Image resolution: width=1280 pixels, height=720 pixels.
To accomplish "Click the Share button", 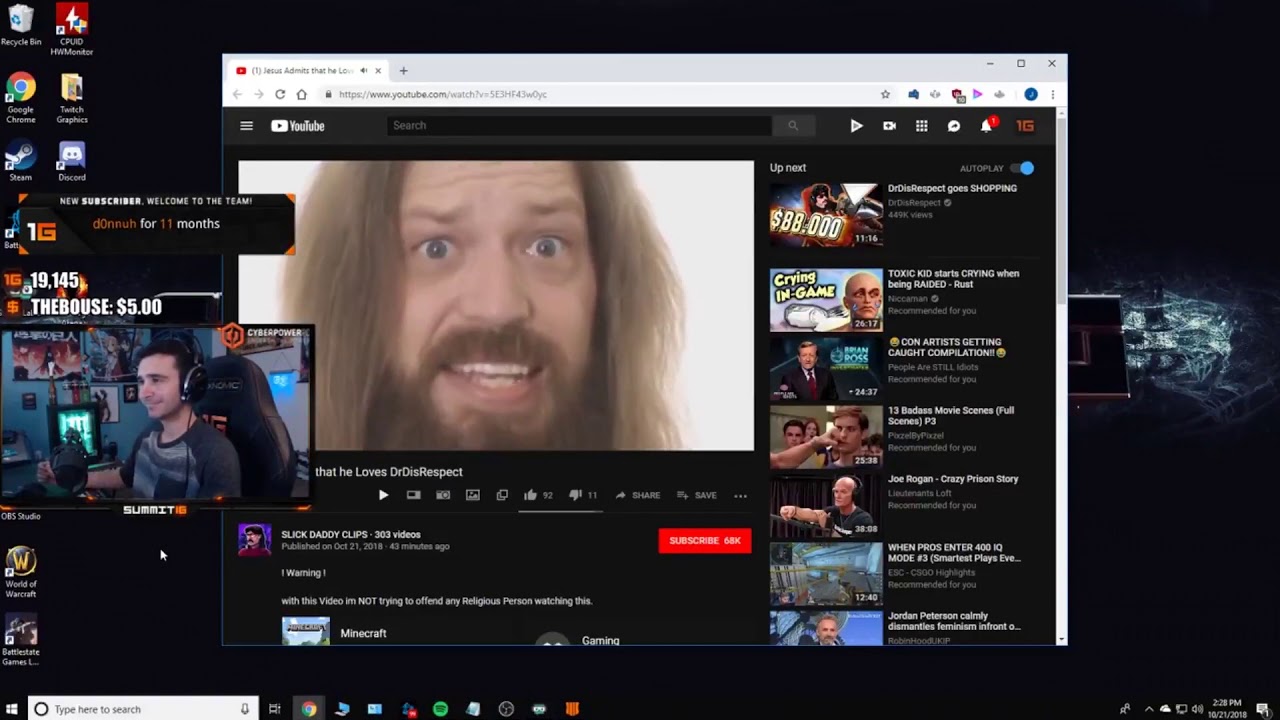I will (638, 495).
